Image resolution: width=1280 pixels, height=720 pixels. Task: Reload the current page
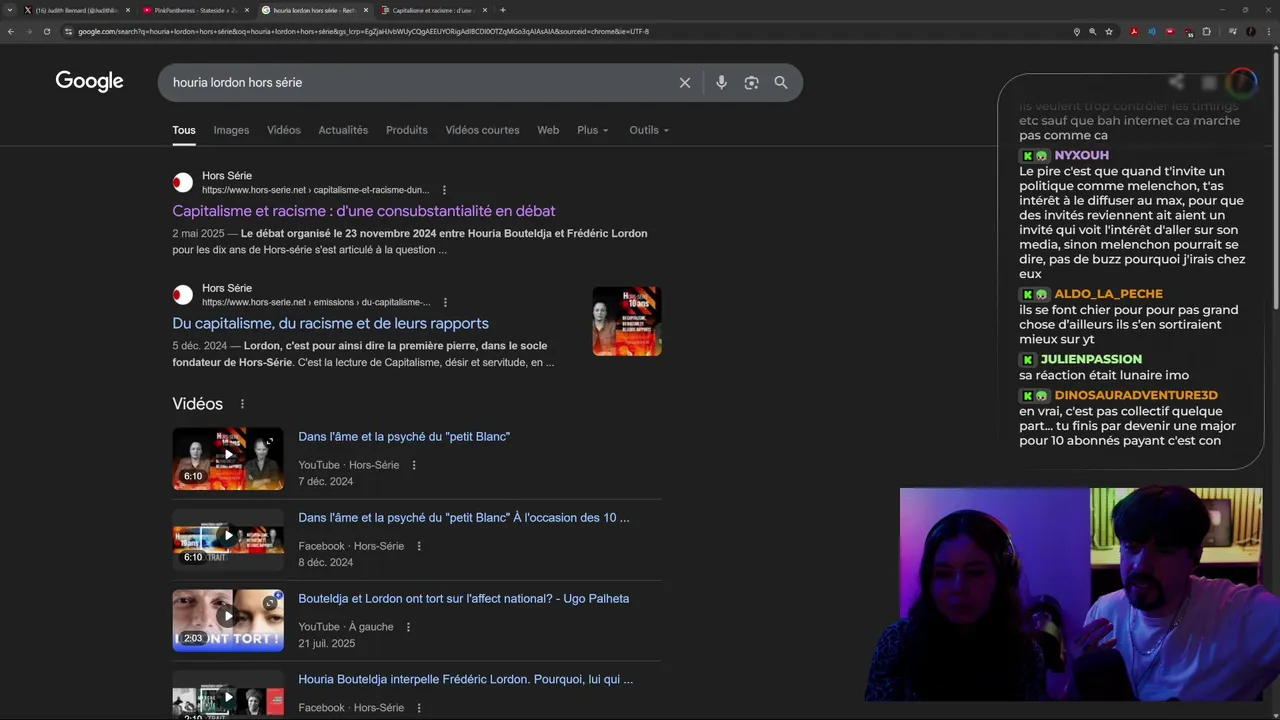tap(46, 31)
